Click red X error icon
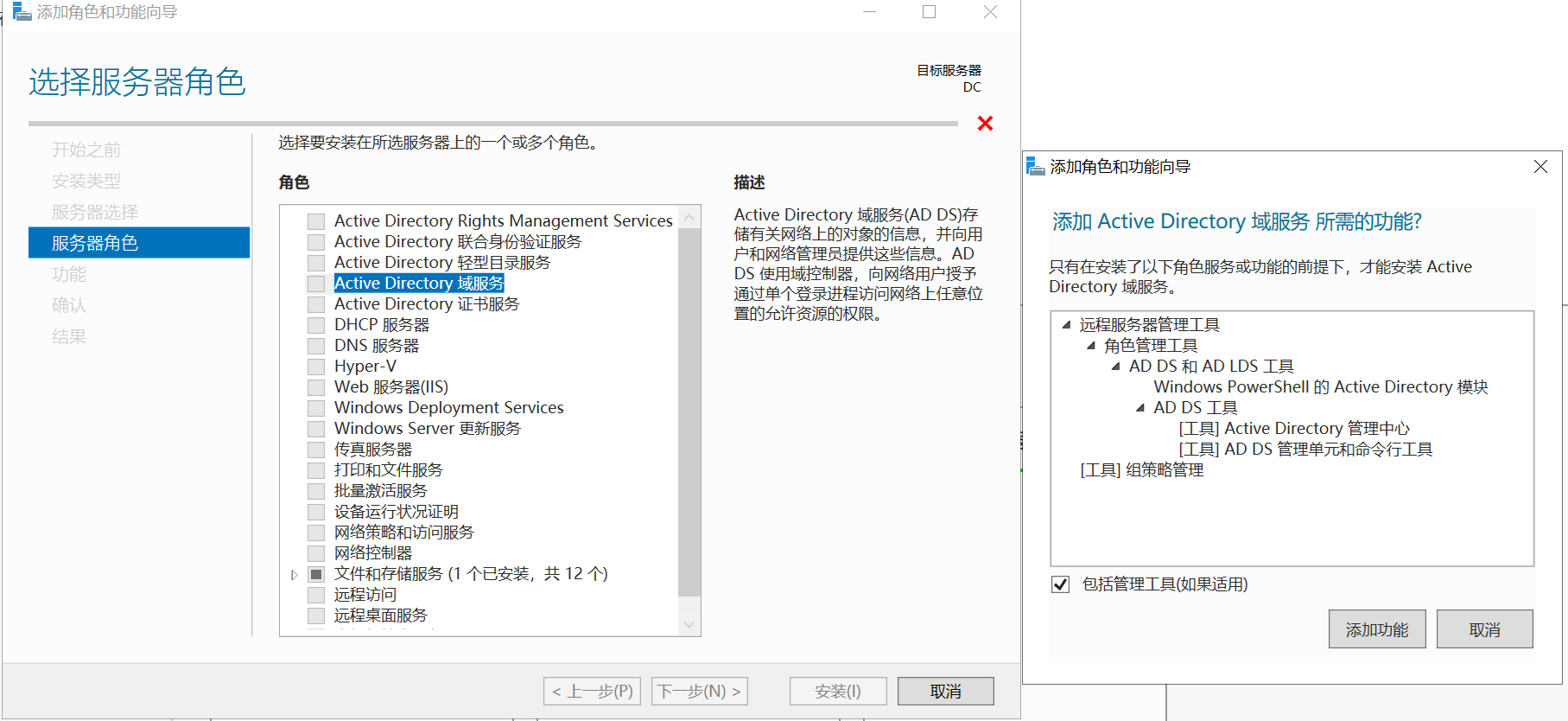 (985, 124)
